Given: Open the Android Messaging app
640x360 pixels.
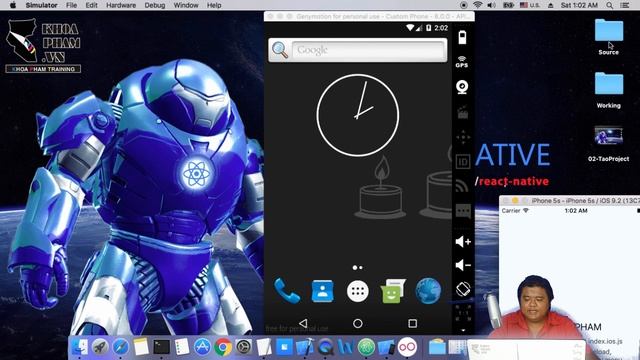Looking at the screenshot, I should pos(393,291).
